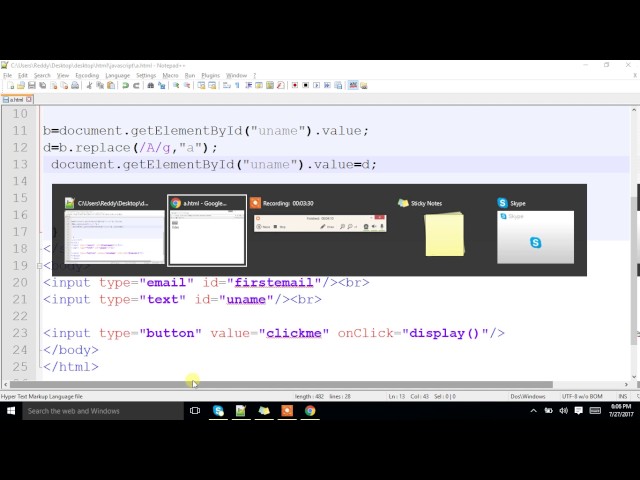The image size is (640, 480).
Task: Click the Chrome icon in taskbar
Action: [x=310, y=411]
